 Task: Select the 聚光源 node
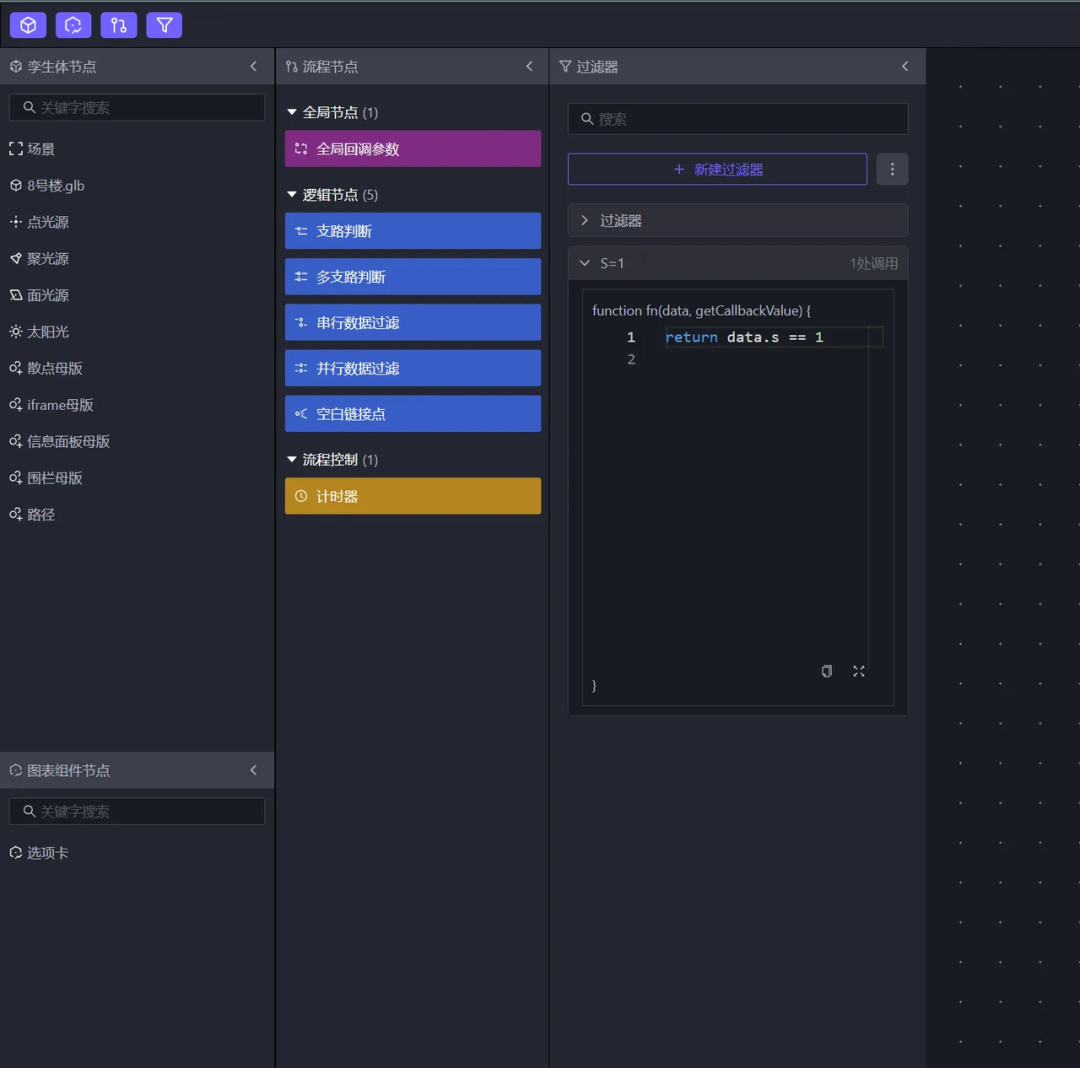tap(39, 258)
